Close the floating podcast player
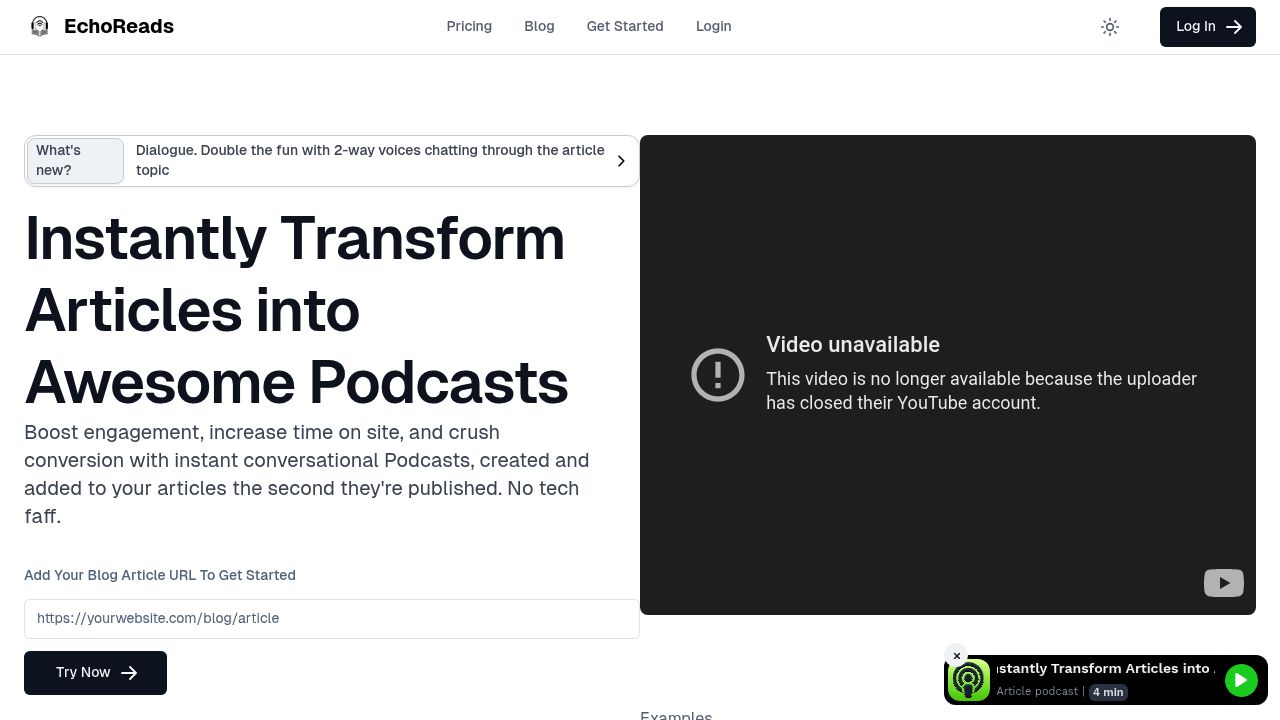 point(957,656)
